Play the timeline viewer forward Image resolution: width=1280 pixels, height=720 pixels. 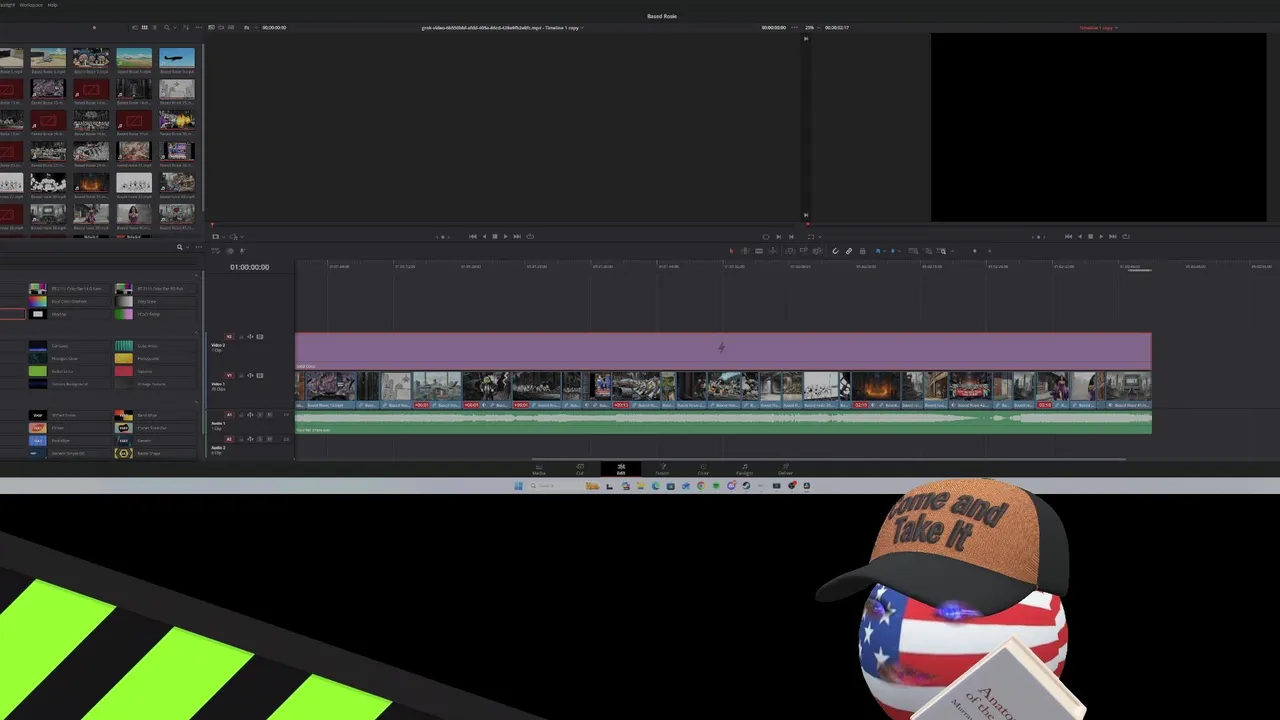[x=1101, y=236]
